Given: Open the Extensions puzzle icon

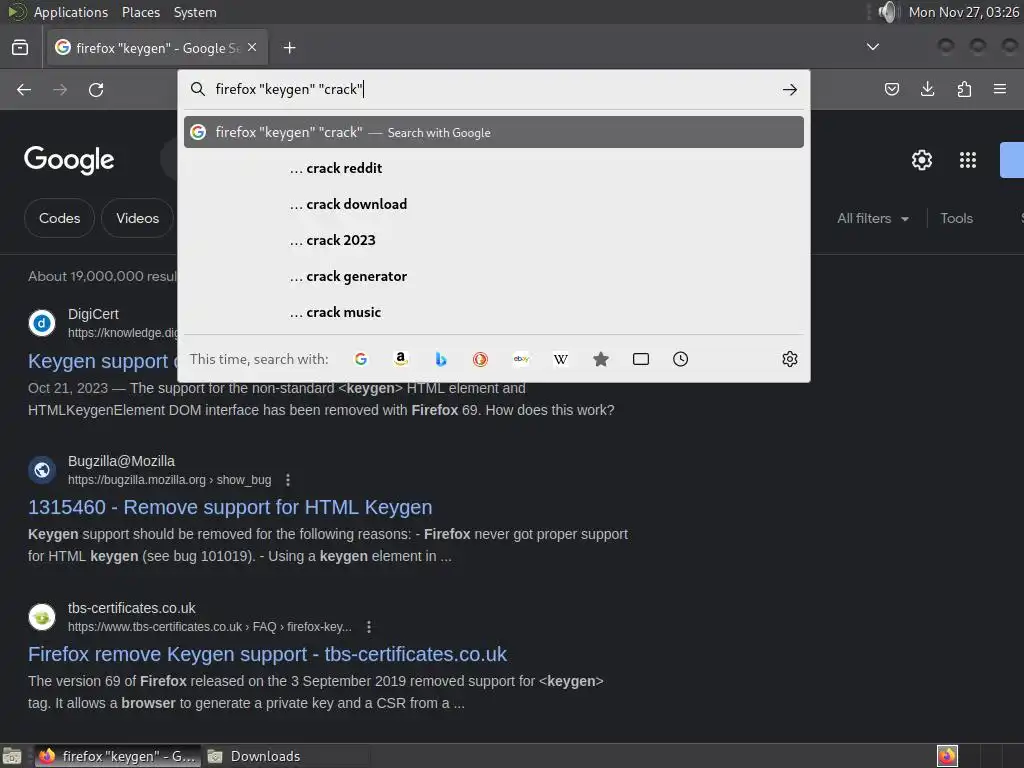Looking at the screenshot, I should (964, 89).
